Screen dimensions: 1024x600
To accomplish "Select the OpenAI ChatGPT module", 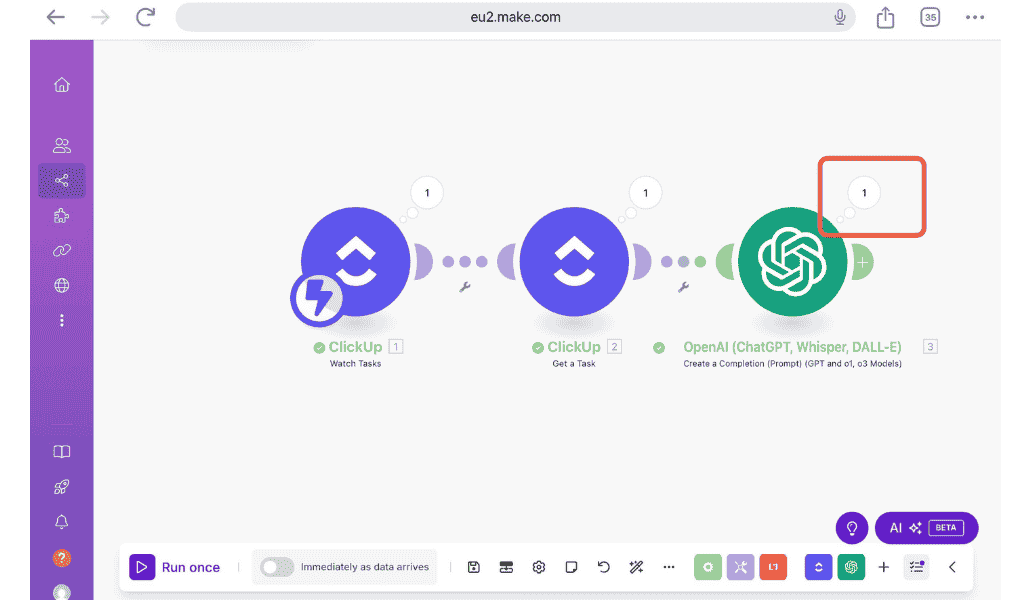I will [792, 261].
